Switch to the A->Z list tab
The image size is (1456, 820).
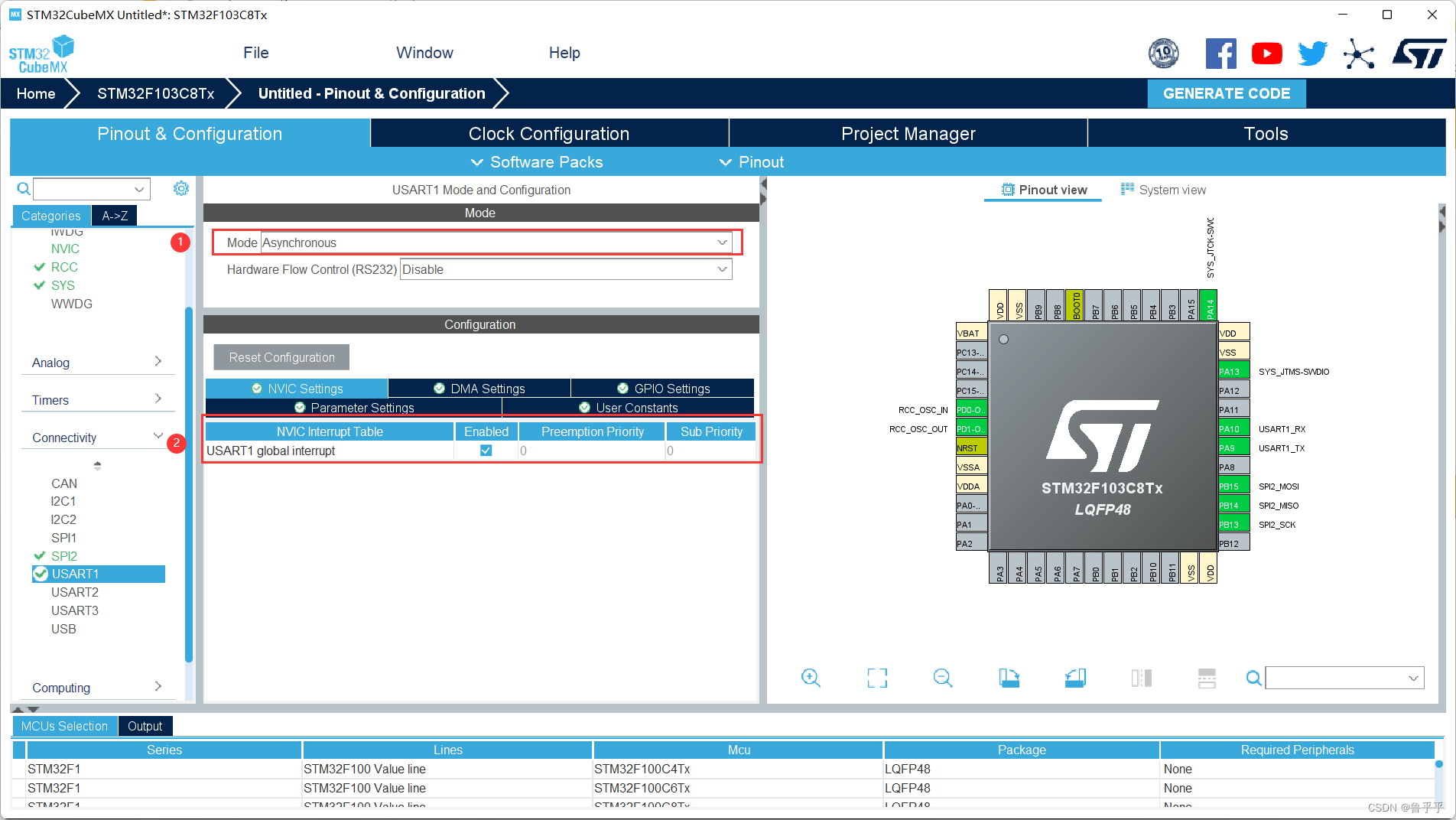pyautogui.click(x=115, y=216)
